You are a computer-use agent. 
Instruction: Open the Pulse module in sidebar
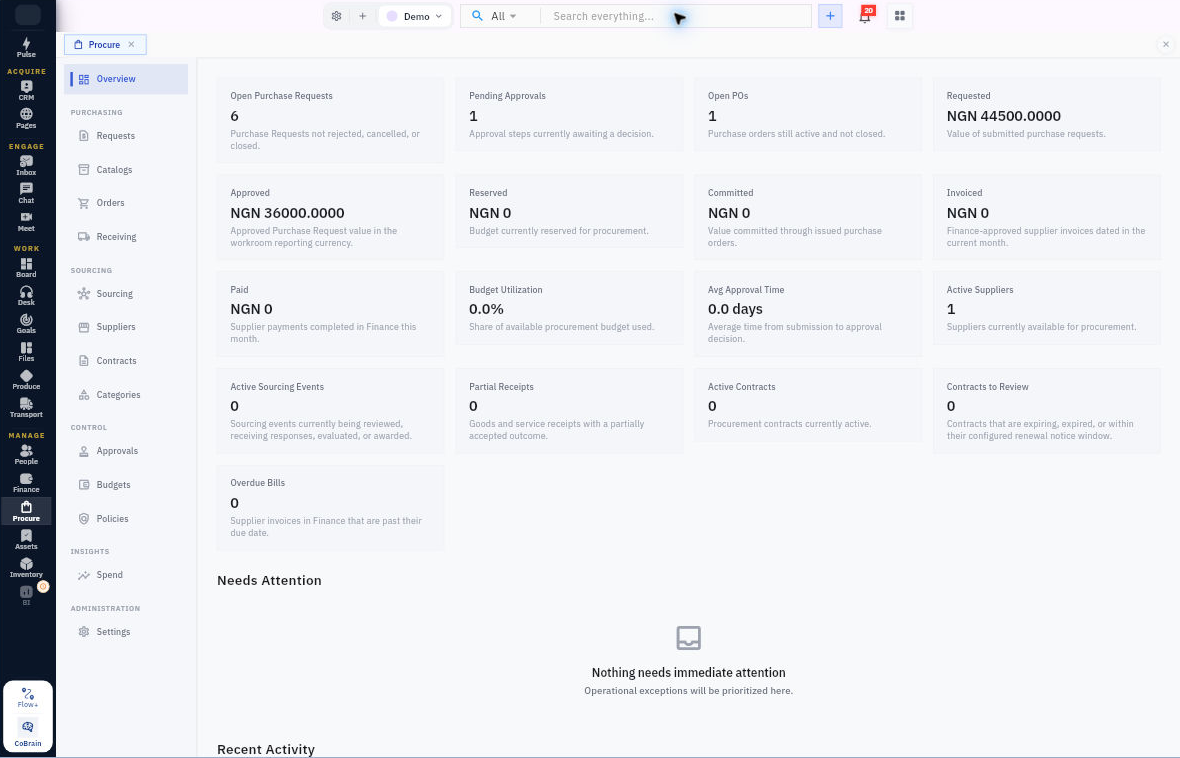tap(26, 47)
